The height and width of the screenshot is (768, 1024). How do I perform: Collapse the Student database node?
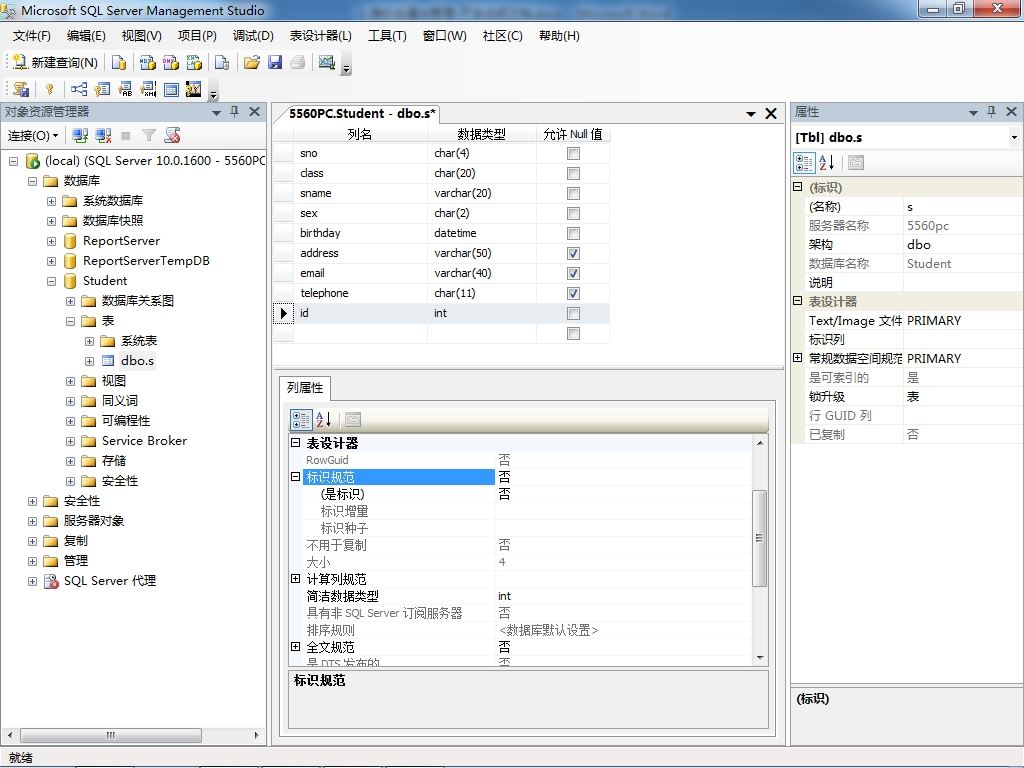pyautogui.click(x=52, y=281)
